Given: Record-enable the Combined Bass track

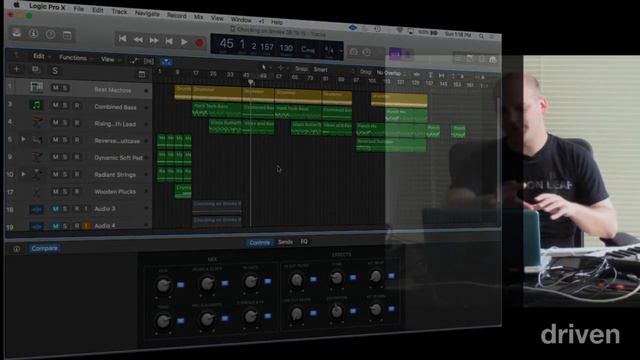Looking at the screenshot, I should point(77,105).
